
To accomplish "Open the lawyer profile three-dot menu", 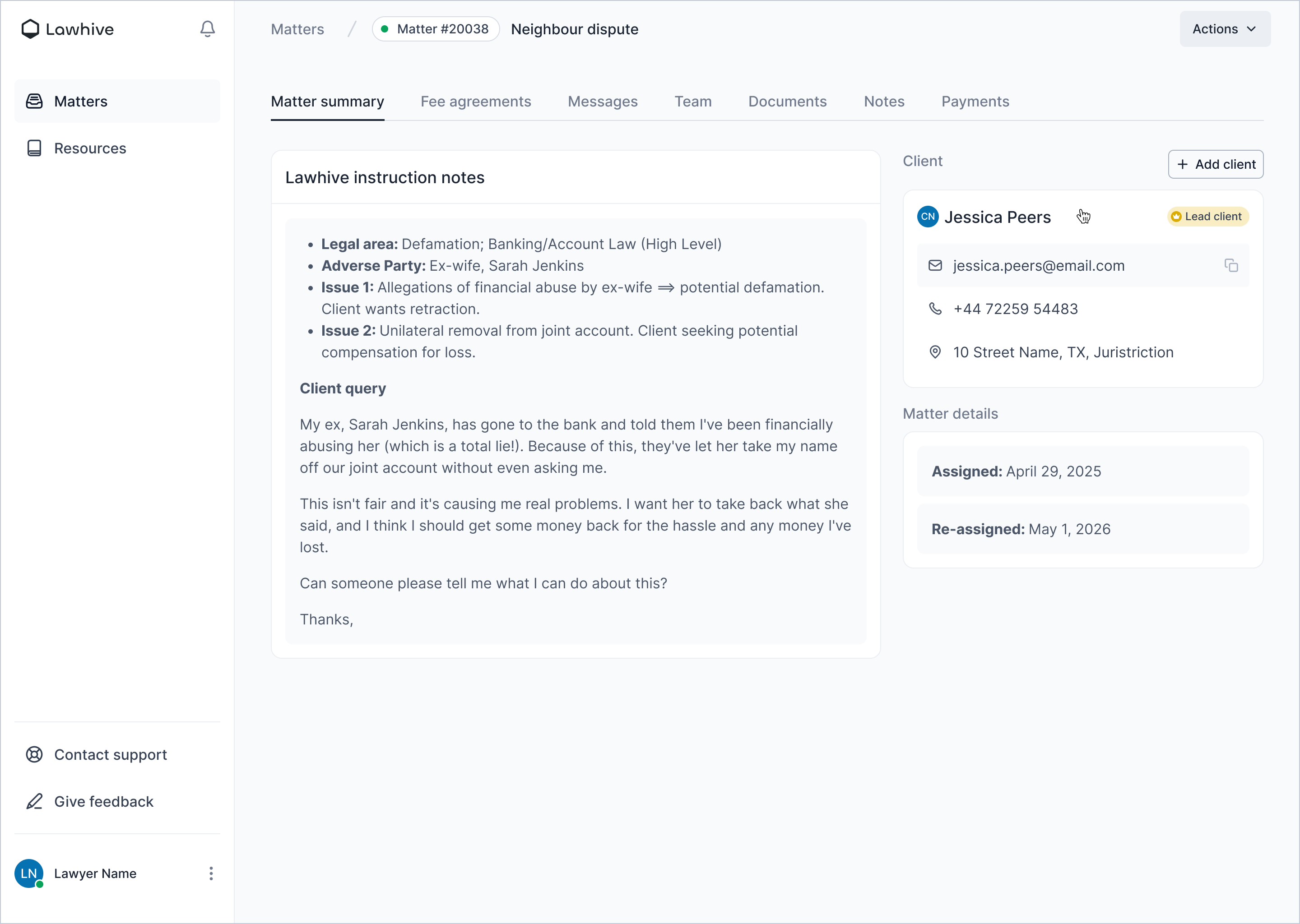I will click(211, 873).
